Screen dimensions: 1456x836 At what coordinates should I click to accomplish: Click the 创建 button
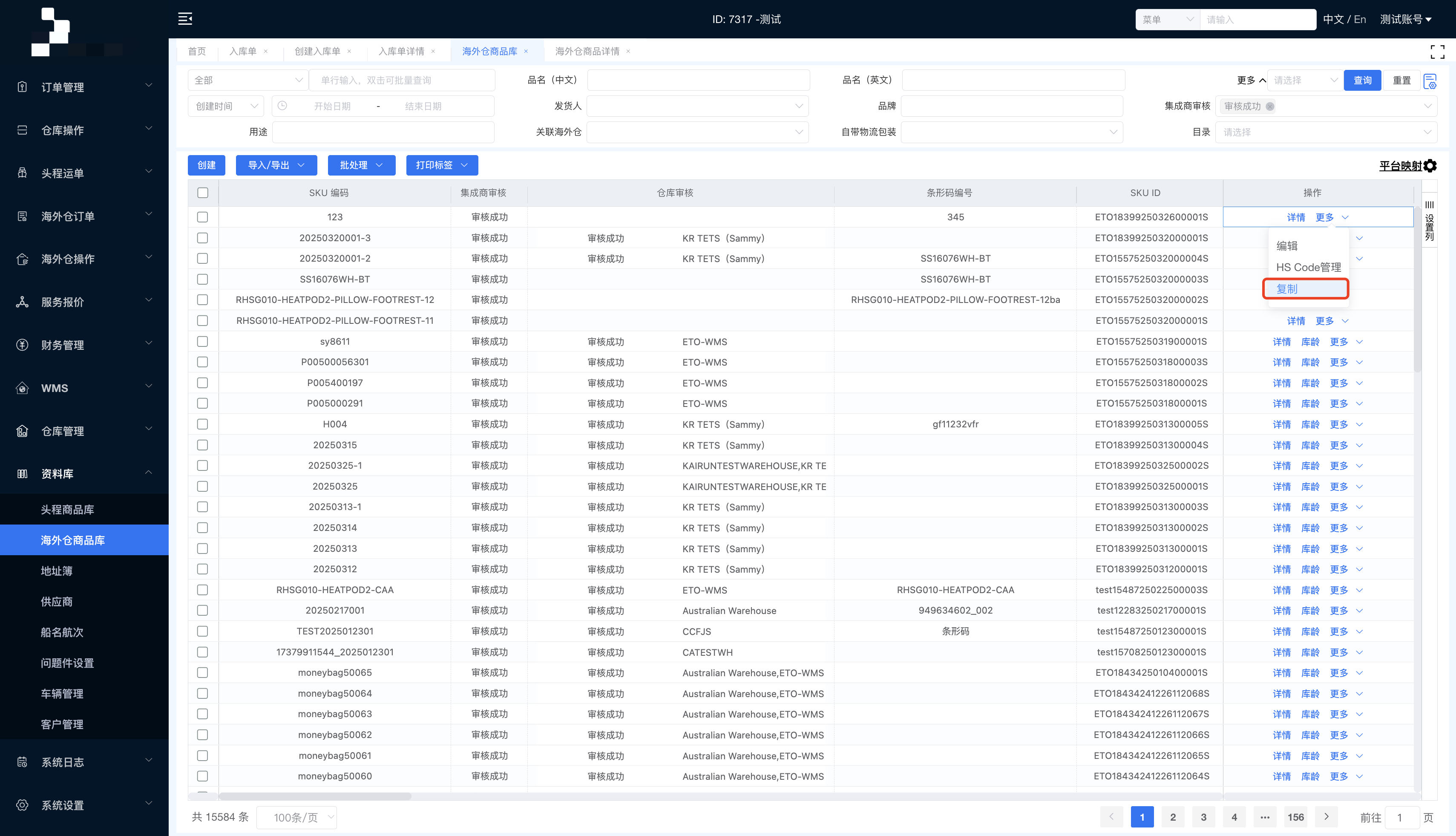coord(206,165)
